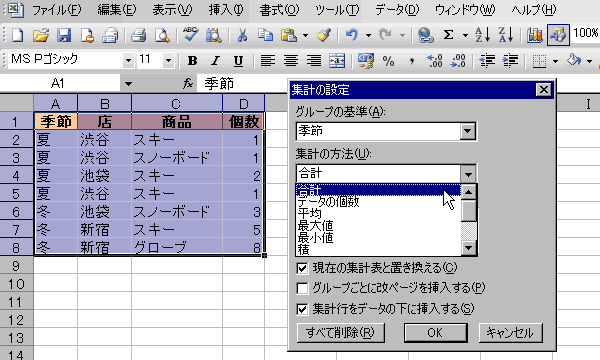Open the ツール(T) menu
Image resolution: width=600 pixels, height=360 pixels.
coord(337,10)
